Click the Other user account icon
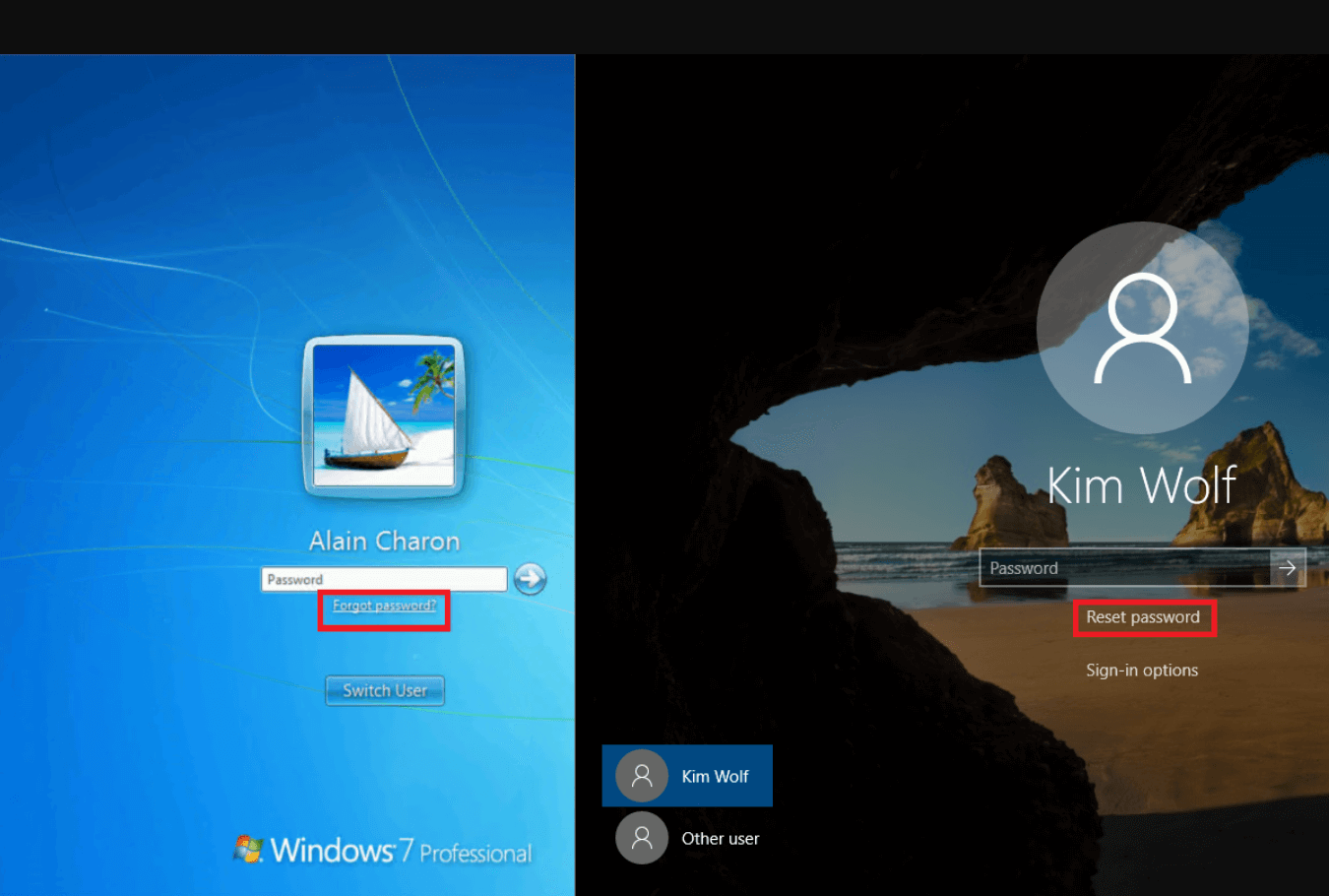This screenshot has width=1329, height=896. [x=641, y=838]
